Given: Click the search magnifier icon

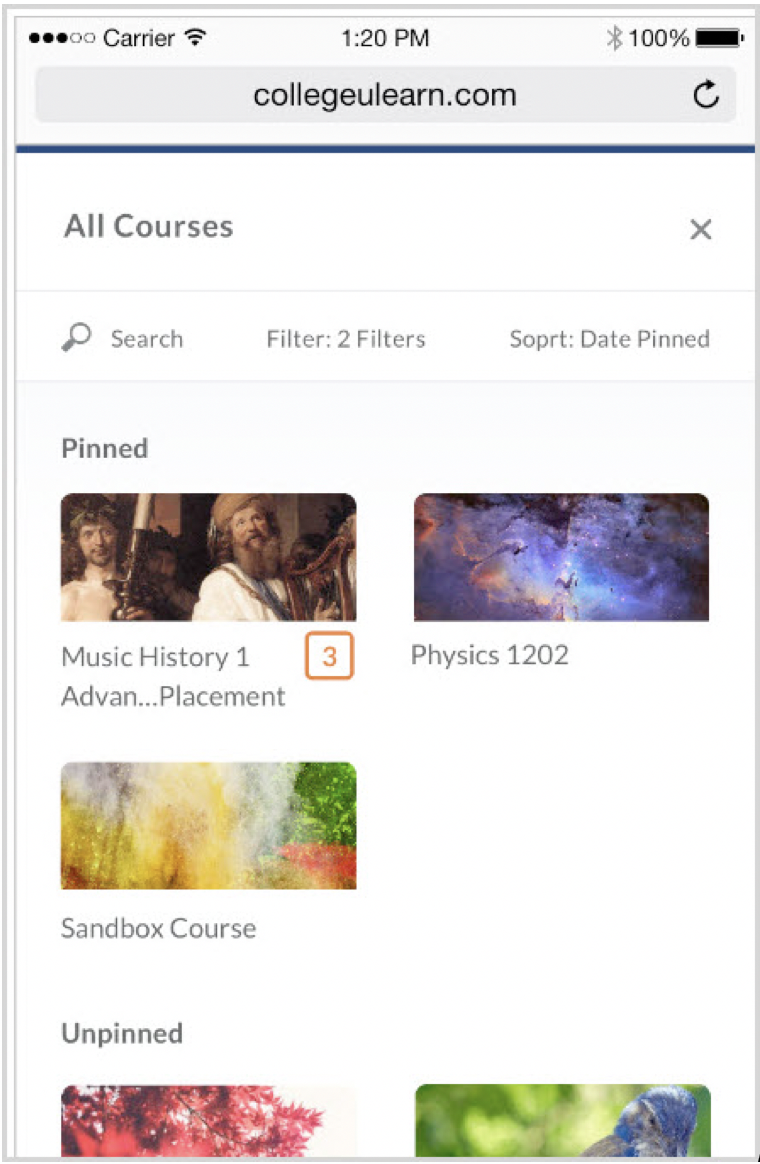Looking at the screenshot, I should [76, 338].
